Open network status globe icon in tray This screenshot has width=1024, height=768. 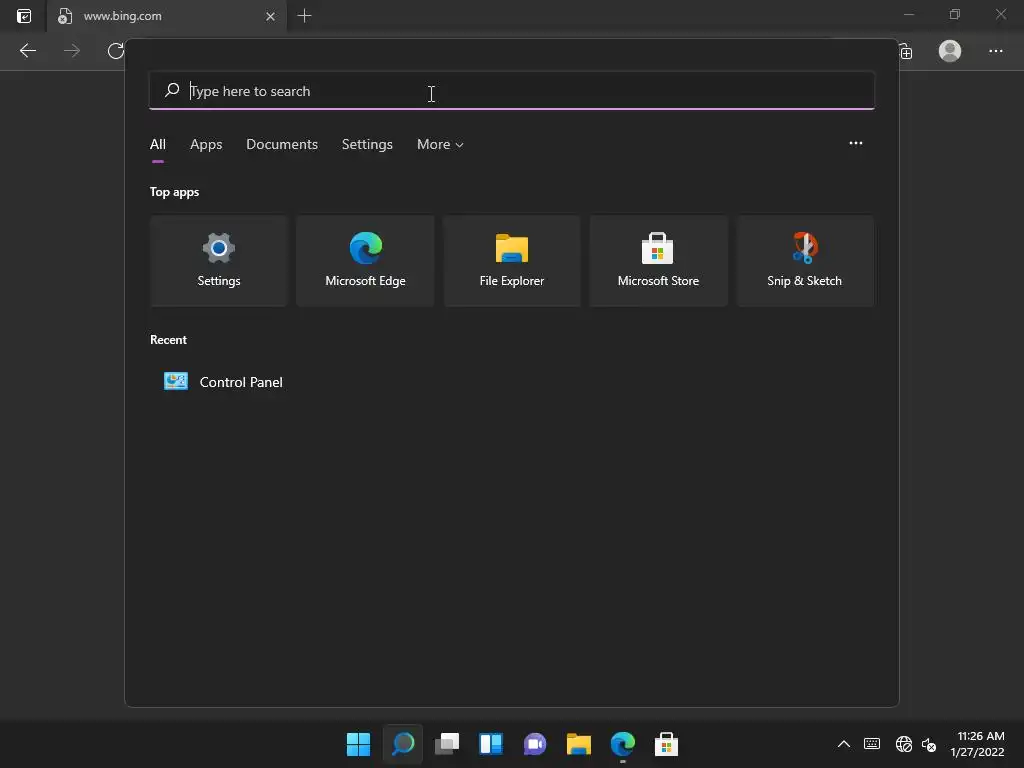click(x=904, y=744)
